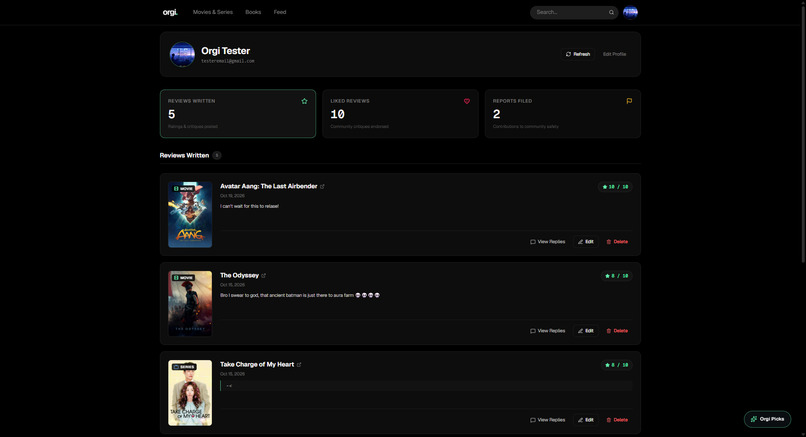Open the Avatar Aang: The Last Airbender title
Viewport: 806px width, 437px height.
[x=268, y=186]
